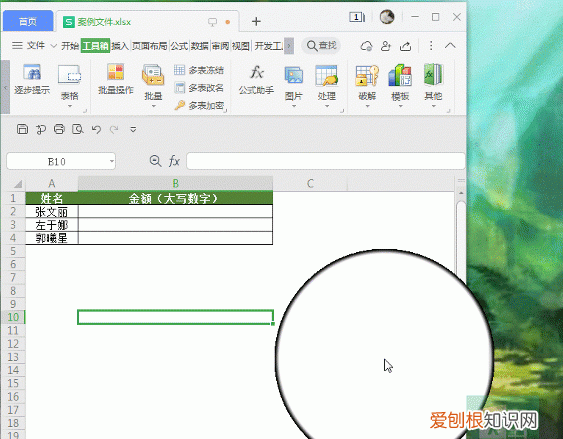Screen dimensions: 563x439
Task: Click the collaboration person icon
Action: point(386,46)
